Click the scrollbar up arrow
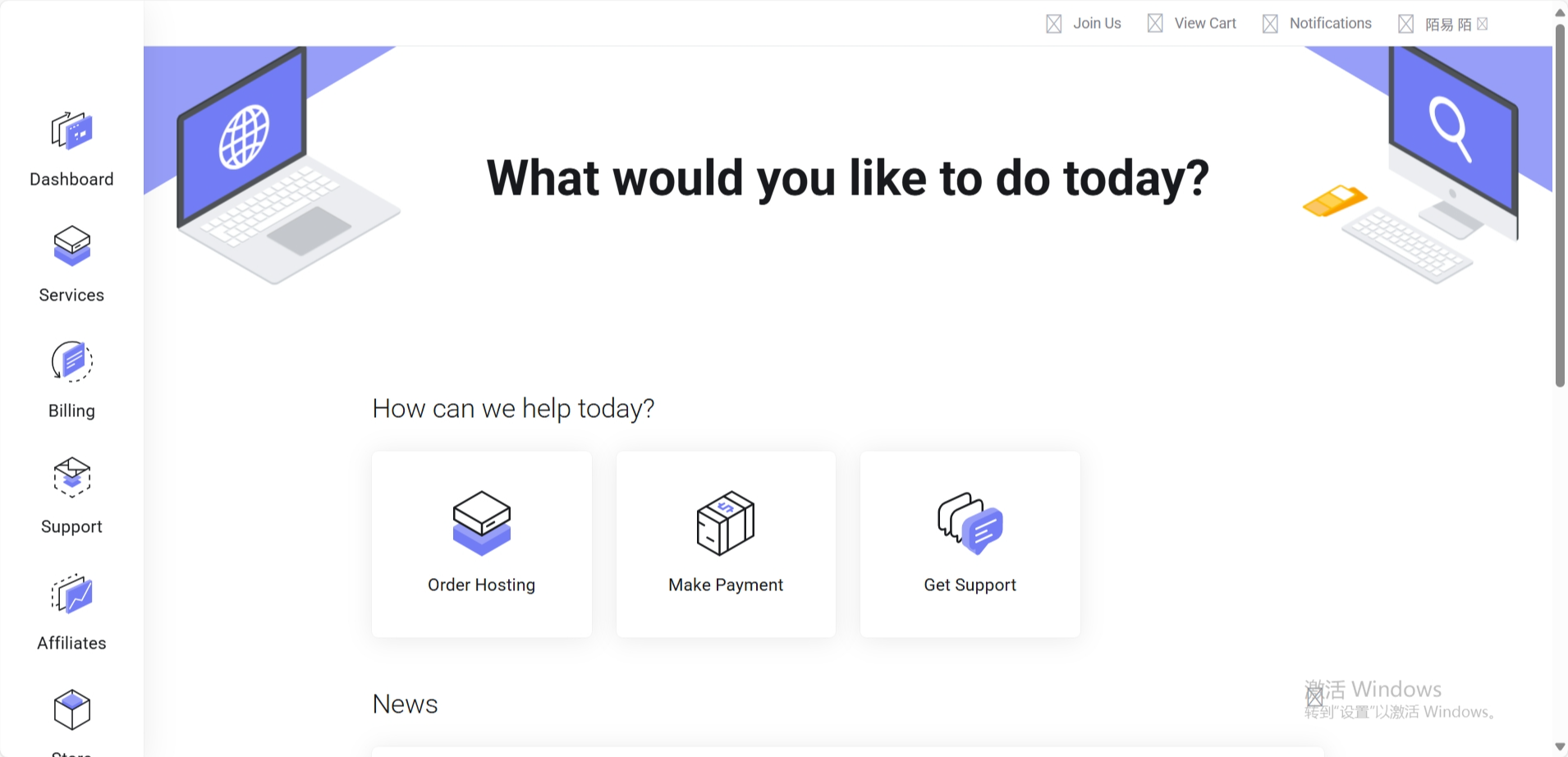Viewport: 1568px width, 757px height. pos(1560,12)
